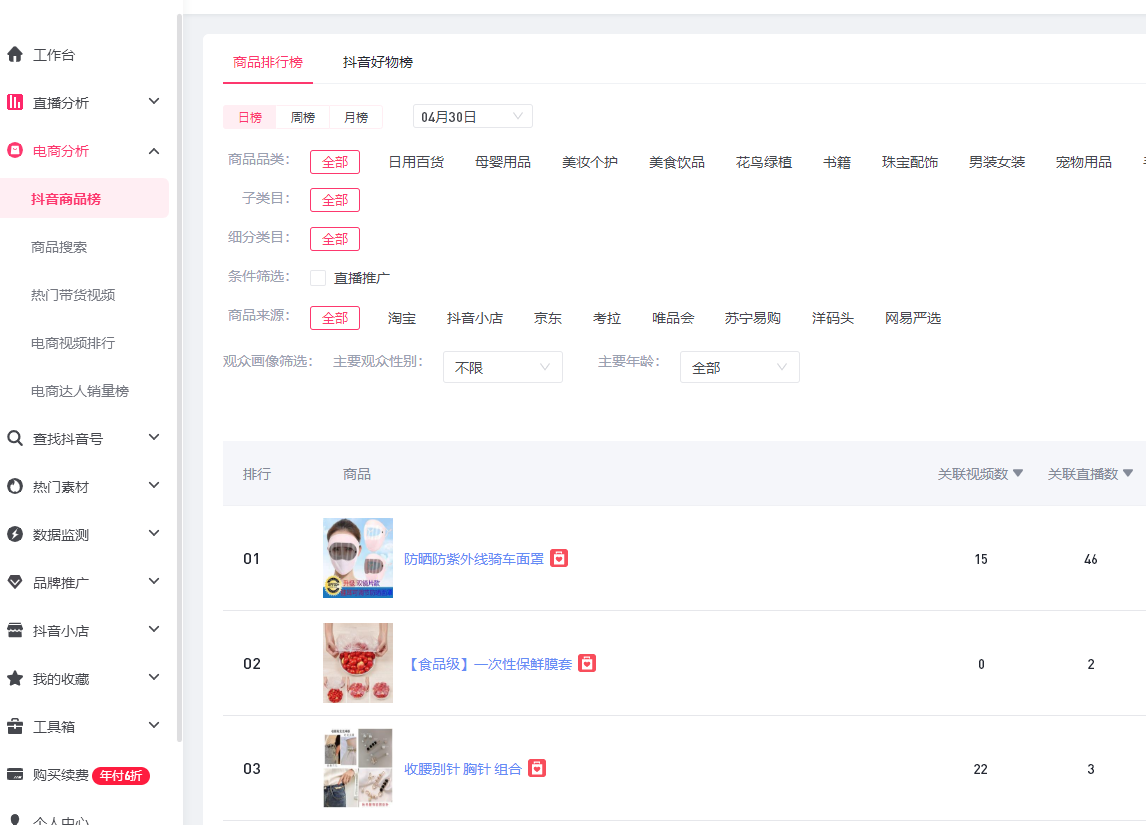Click the 电商分析 shopping bag icon
The width and height of the screenshot is (1146, 825).
coord(15,151)
